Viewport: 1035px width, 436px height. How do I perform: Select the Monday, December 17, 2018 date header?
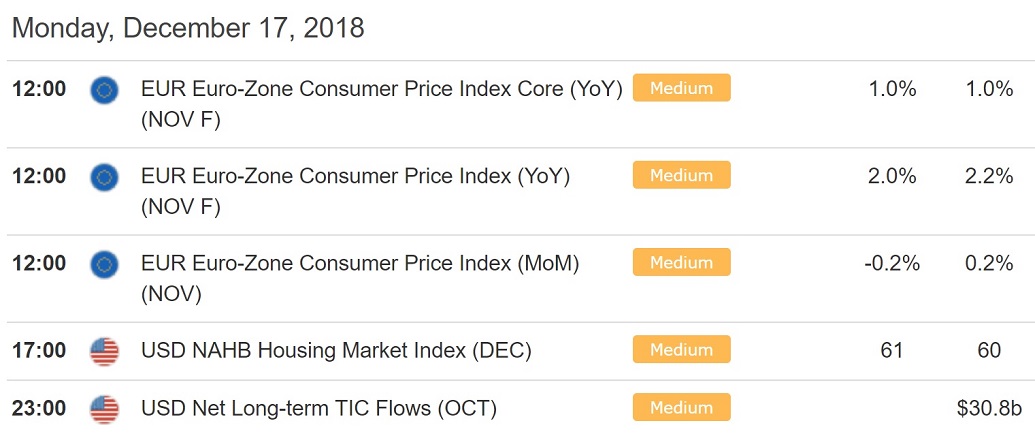pos(188,28)
